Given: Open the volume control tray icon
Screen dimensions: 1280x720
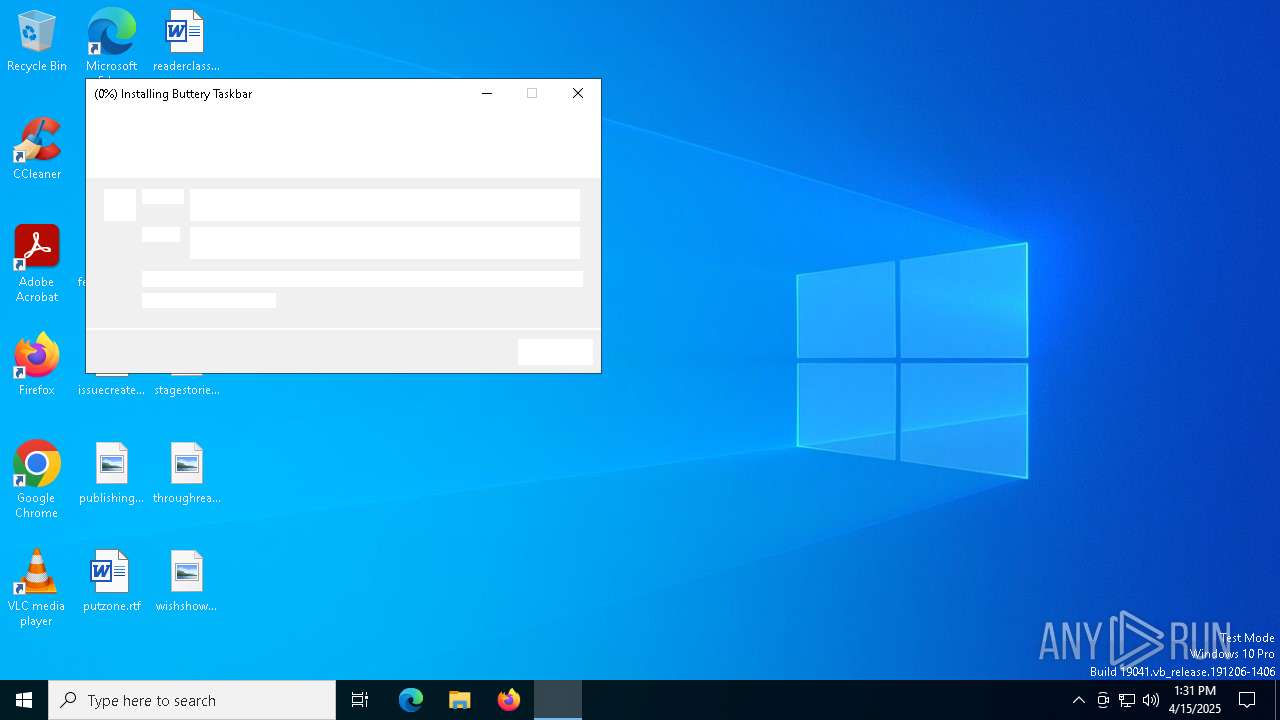Looking at the screenshot, I should pos(1151,700).
